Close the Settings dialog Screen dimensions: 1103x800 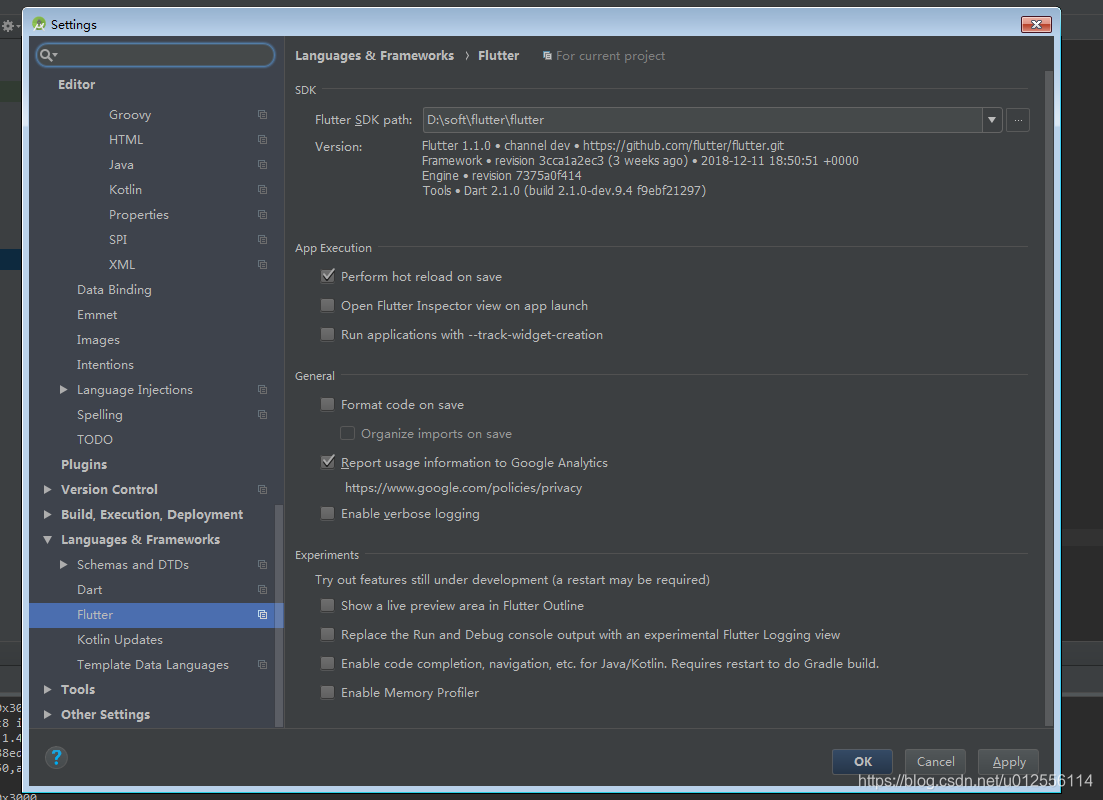1036,24
